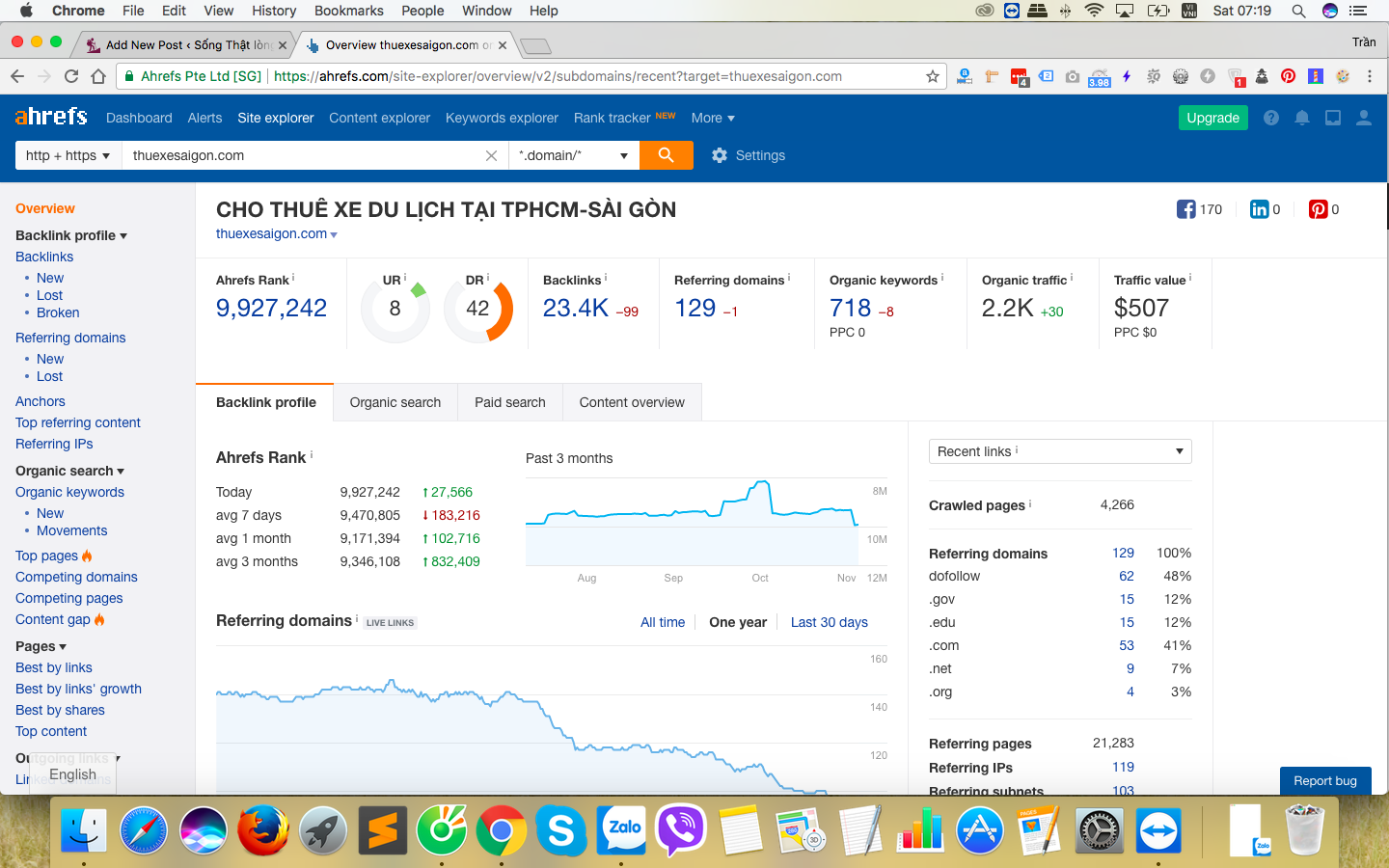Select One year referring domains range
Image resolution: width=1389 pixels, height=868 pixels.
click(x=738, y=622)
